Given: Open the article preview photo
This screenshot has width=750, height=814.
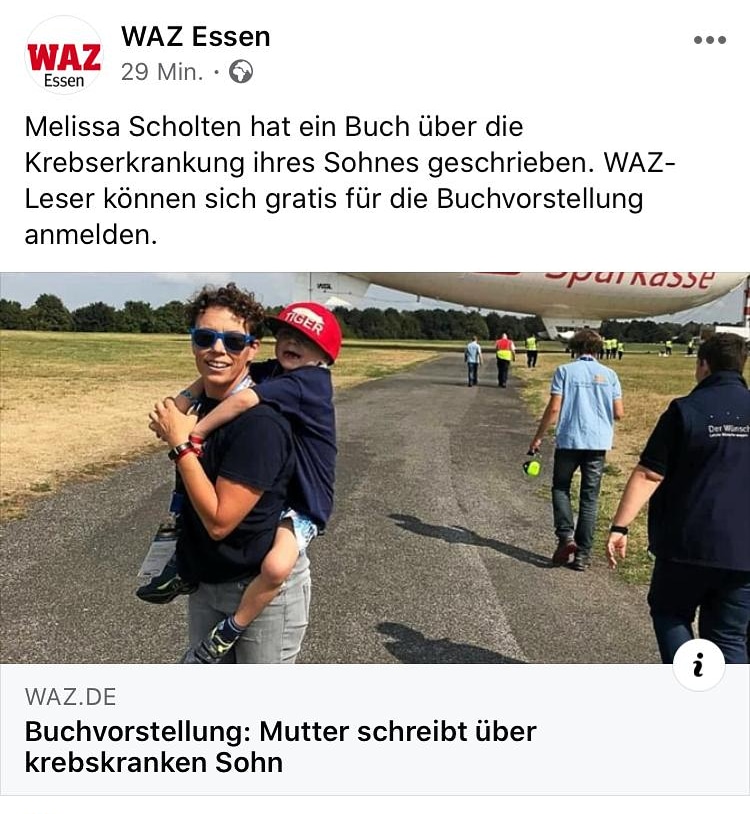Looking at the screenshot, I should [375, 468].
